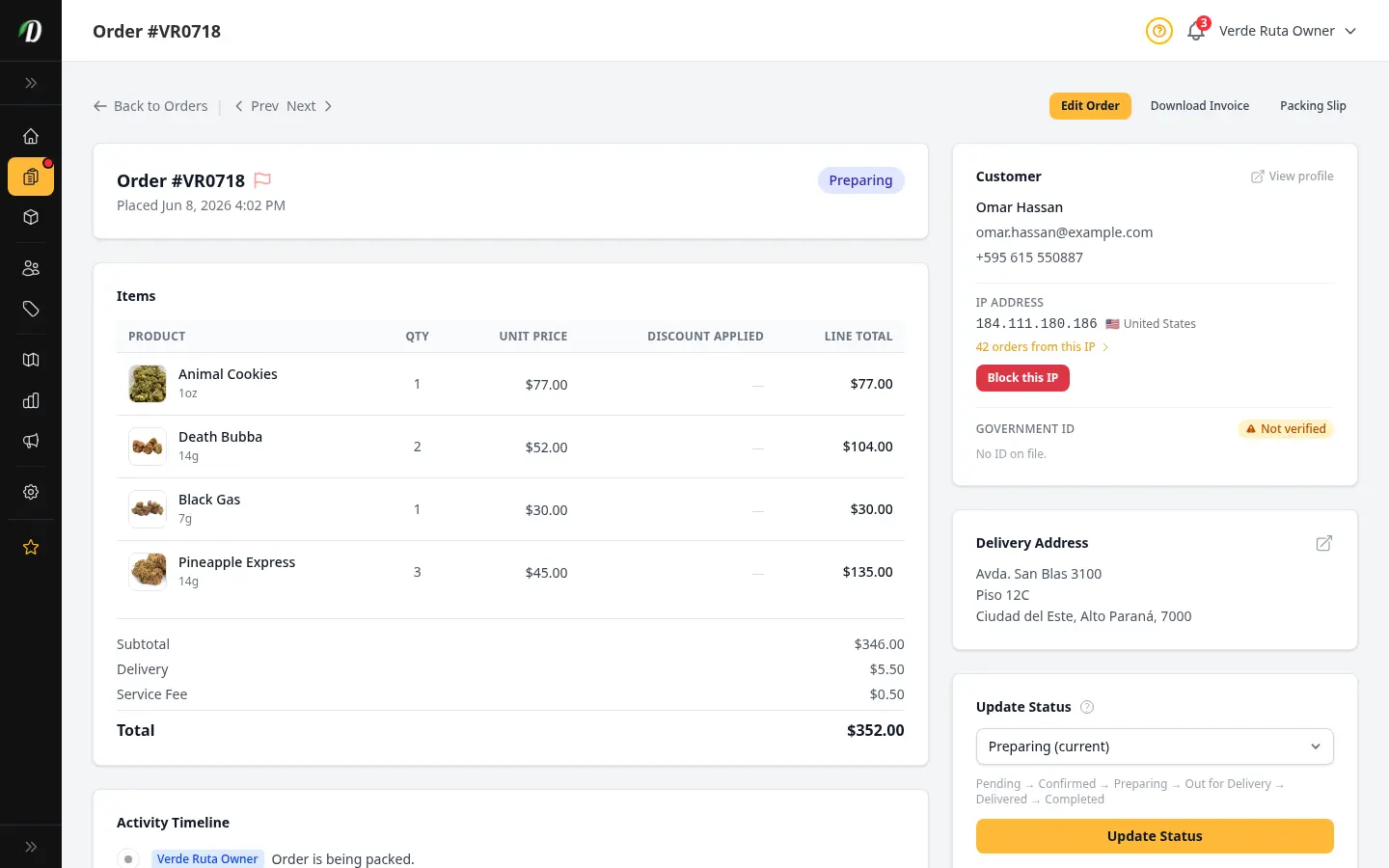
Task: Click the Preparing status badge
Action: pyautogui.click(x=860, y=180)
